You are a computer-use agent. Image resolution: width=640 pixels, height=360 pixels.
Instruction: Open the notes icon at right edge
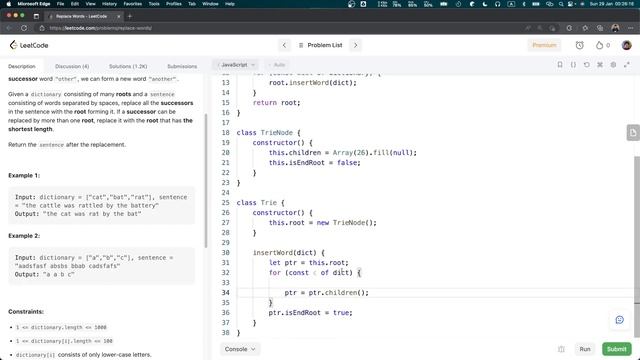633,133
